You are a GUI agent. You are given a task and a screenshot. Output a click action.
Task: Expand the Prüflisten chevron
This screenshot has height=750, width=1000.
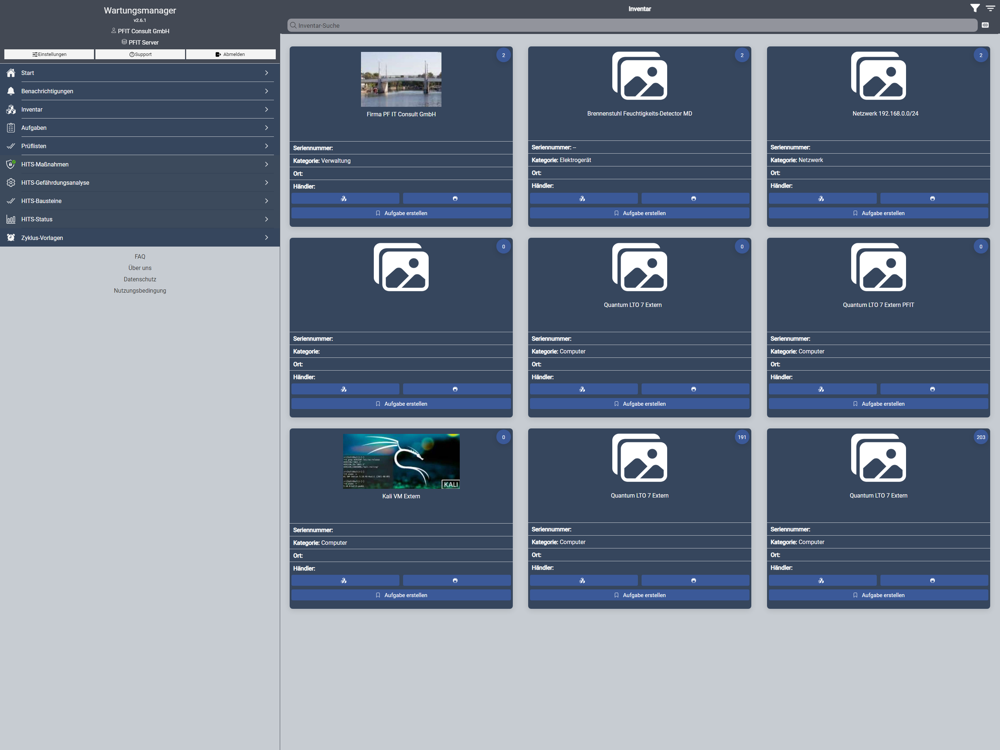(266, 146)
